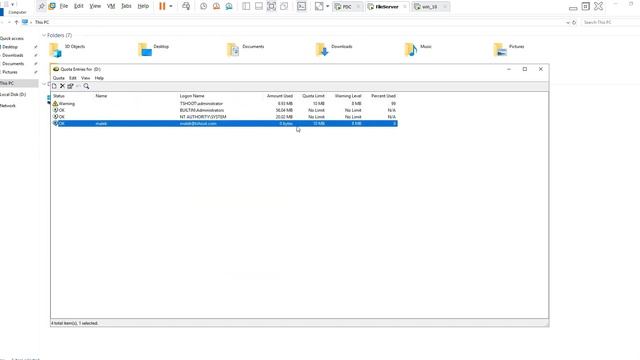Open VMware View menu

[x=95, y=6]
